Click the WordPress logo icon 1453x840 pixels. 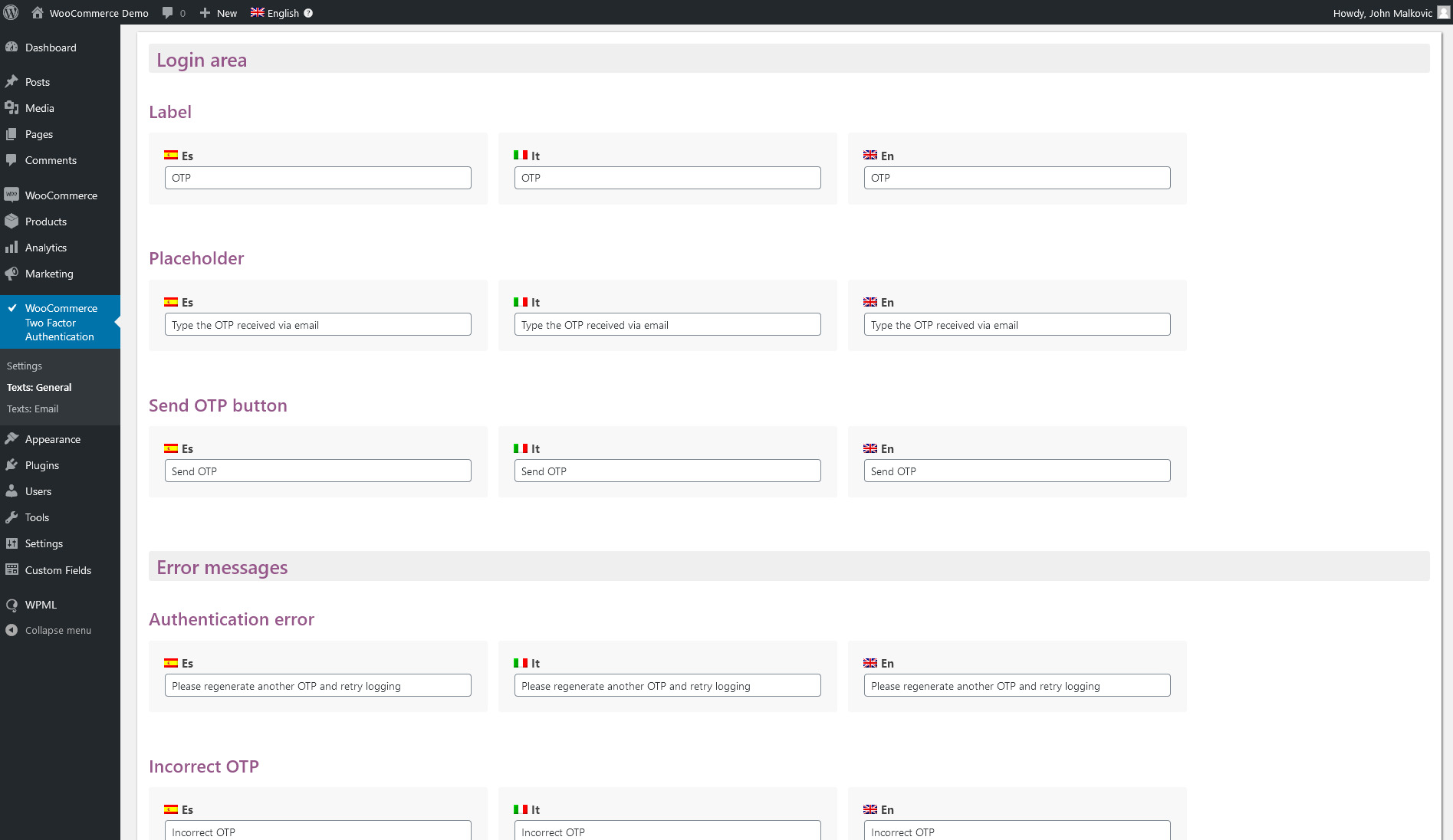(12, 12)
